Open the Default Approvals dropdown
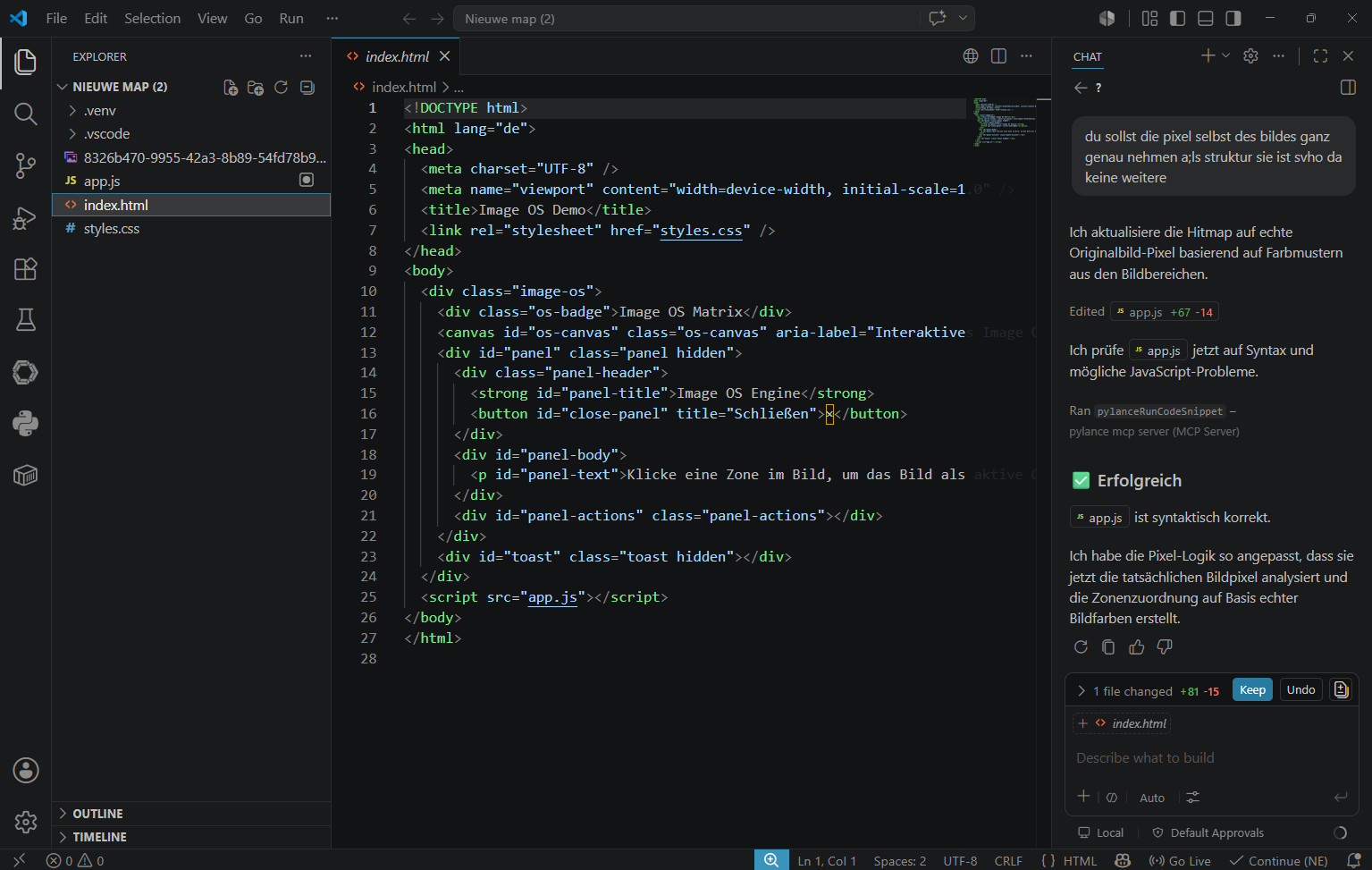1372x870 pixels. click(1208, 832)
